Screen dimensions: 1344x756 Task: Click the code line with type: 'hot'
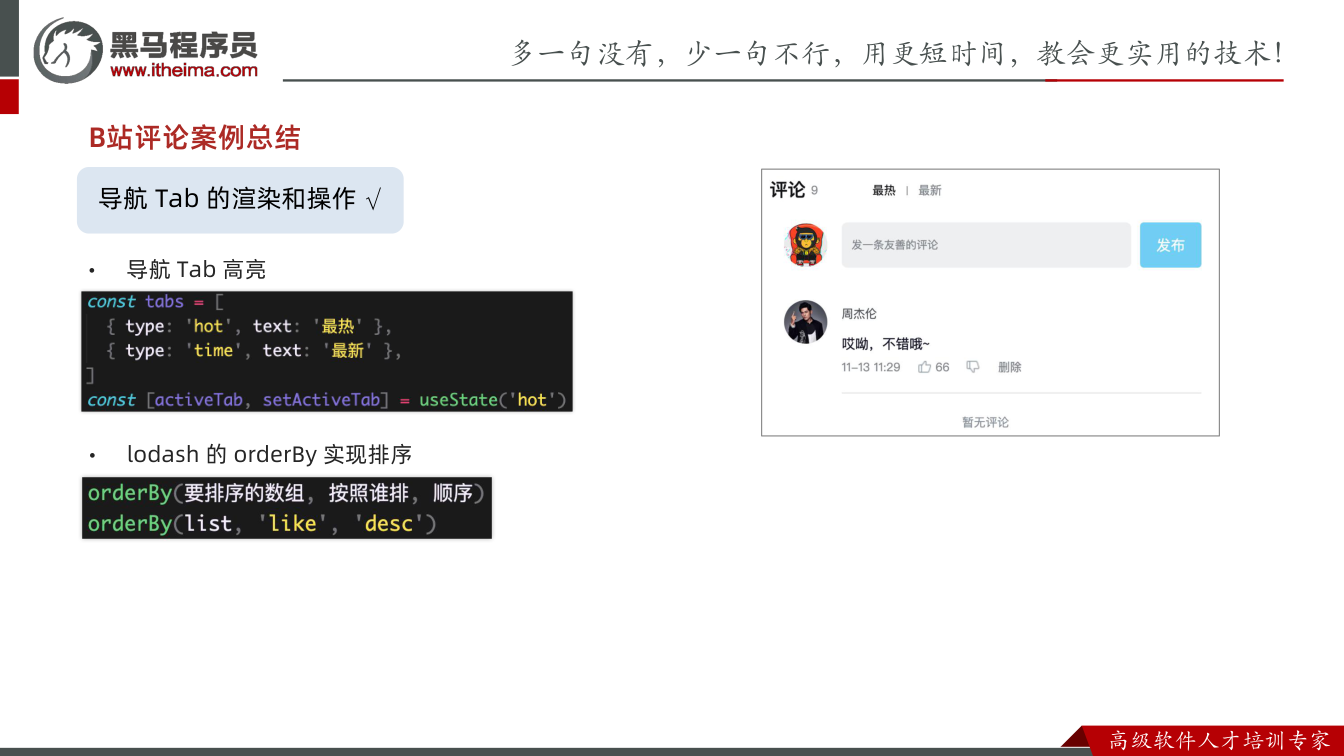(249, 326)
